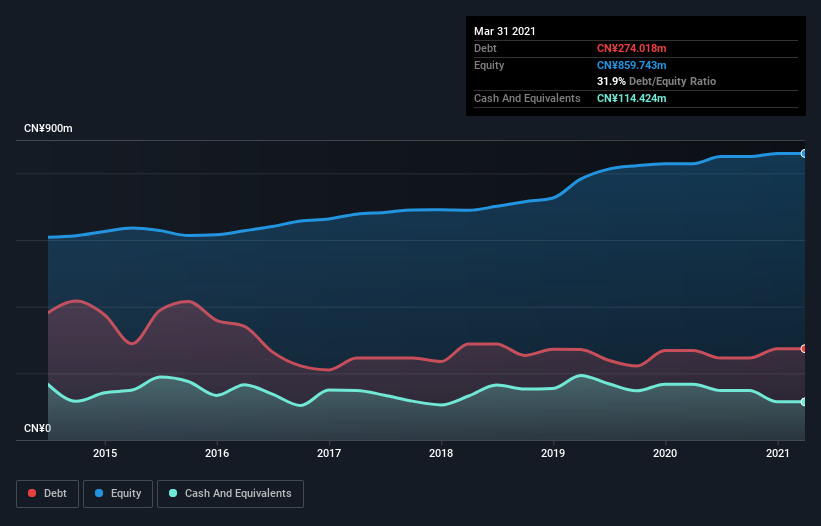
Task: Click the blue Equity endpoint marker
Action: [804, 153]
